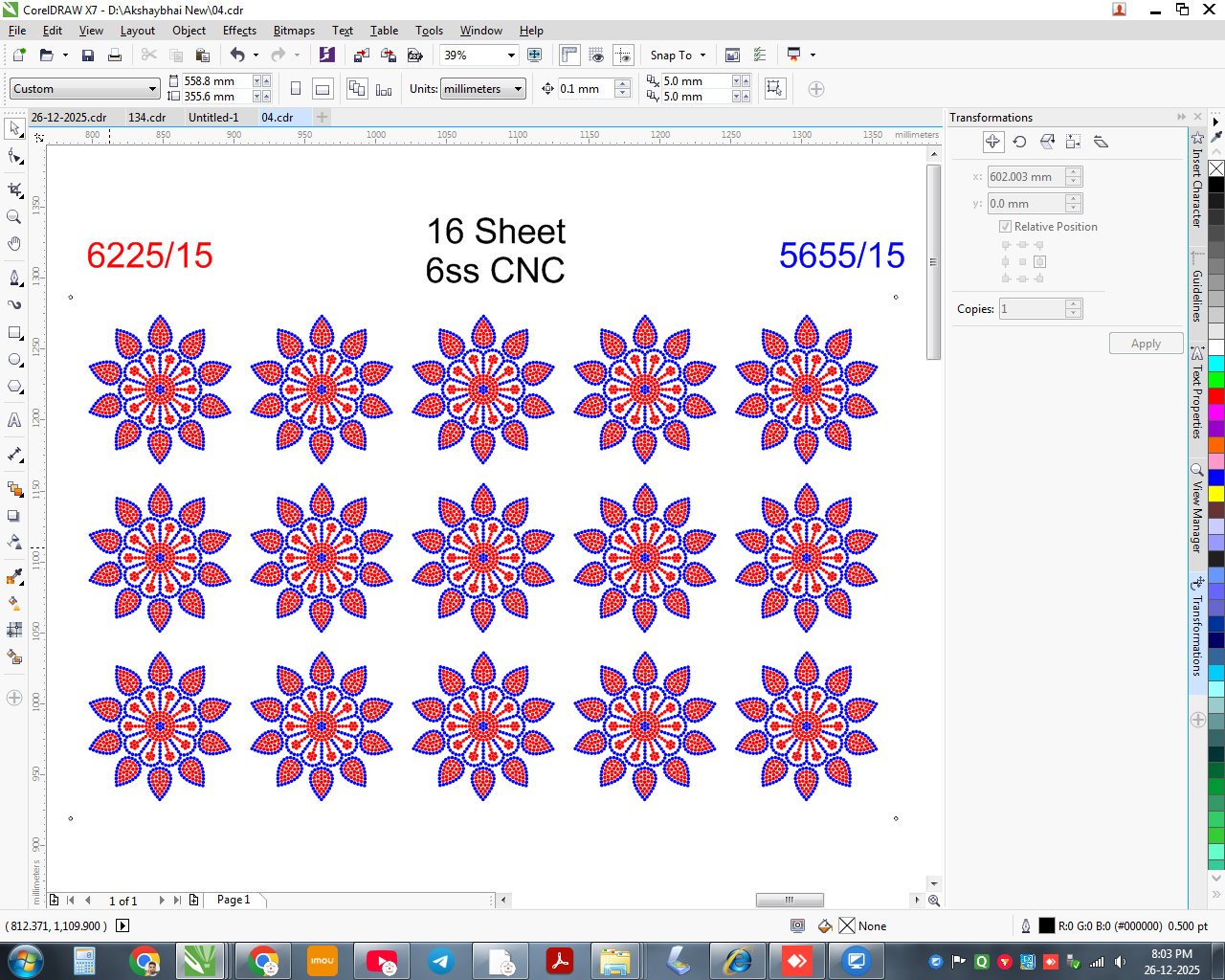1225x980 pixels.
Task: Set page to Portrait orientation
Action: pos(296,89)
